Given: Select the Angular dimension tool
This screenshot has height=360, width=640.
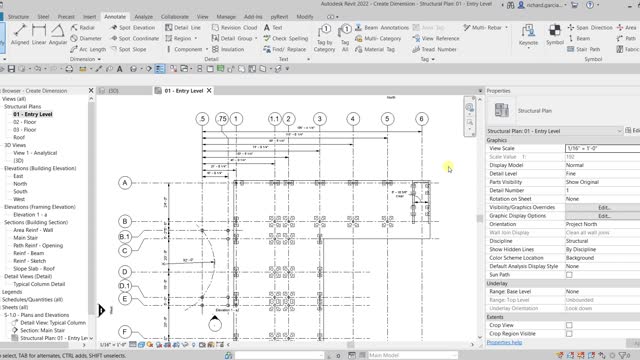Looking at the screenshot, I should [x=58, y=35].
